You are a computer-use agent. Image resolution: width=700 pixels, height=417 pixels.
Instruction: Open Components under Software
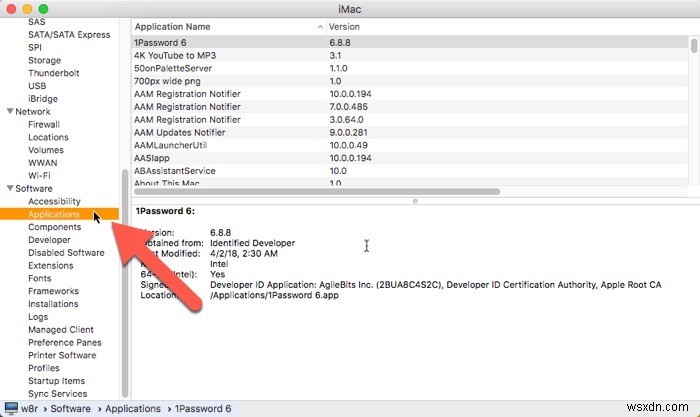(x=54, y=227)
